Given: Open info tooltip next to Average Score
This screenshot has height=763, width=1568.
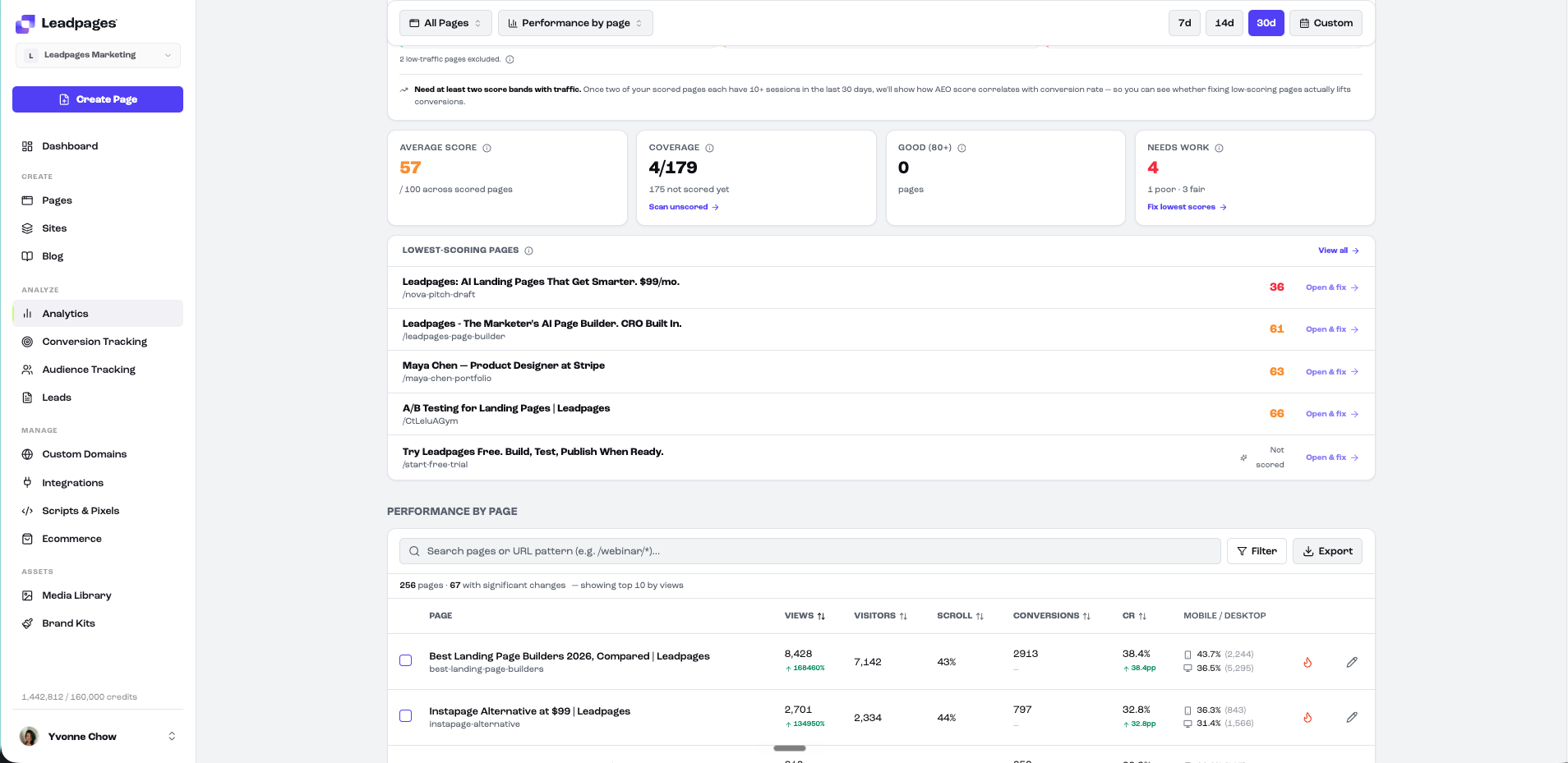Looking at the screenshot, I should (487, 148).
